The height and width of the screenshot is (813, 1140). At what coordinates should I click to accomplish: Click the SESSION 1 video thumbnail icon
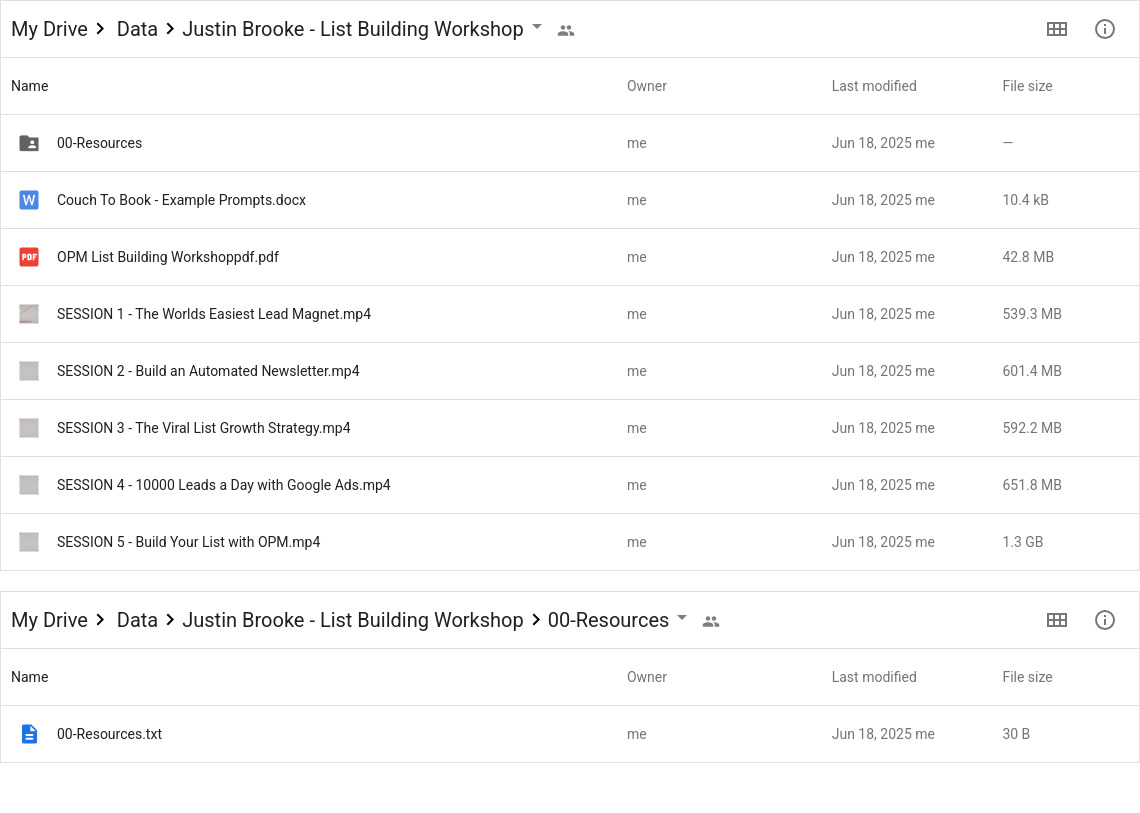29,314
